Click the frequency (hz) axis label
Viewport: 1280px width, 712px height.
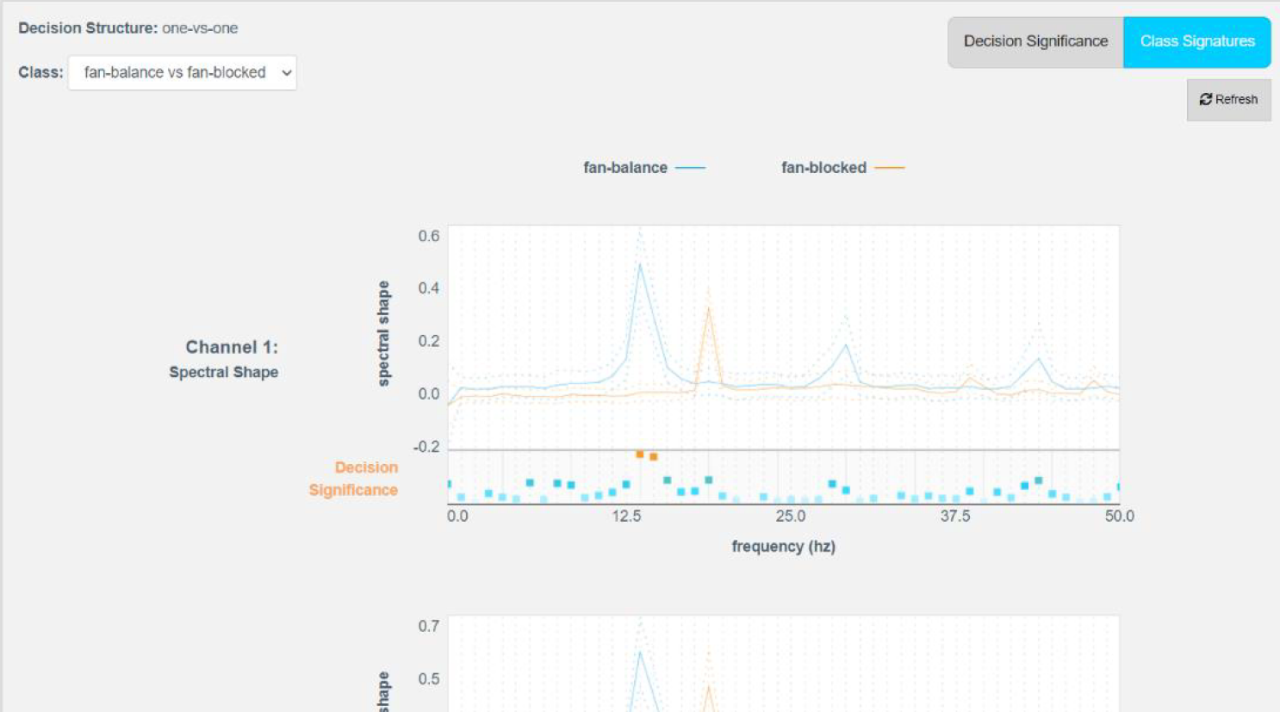783,547
